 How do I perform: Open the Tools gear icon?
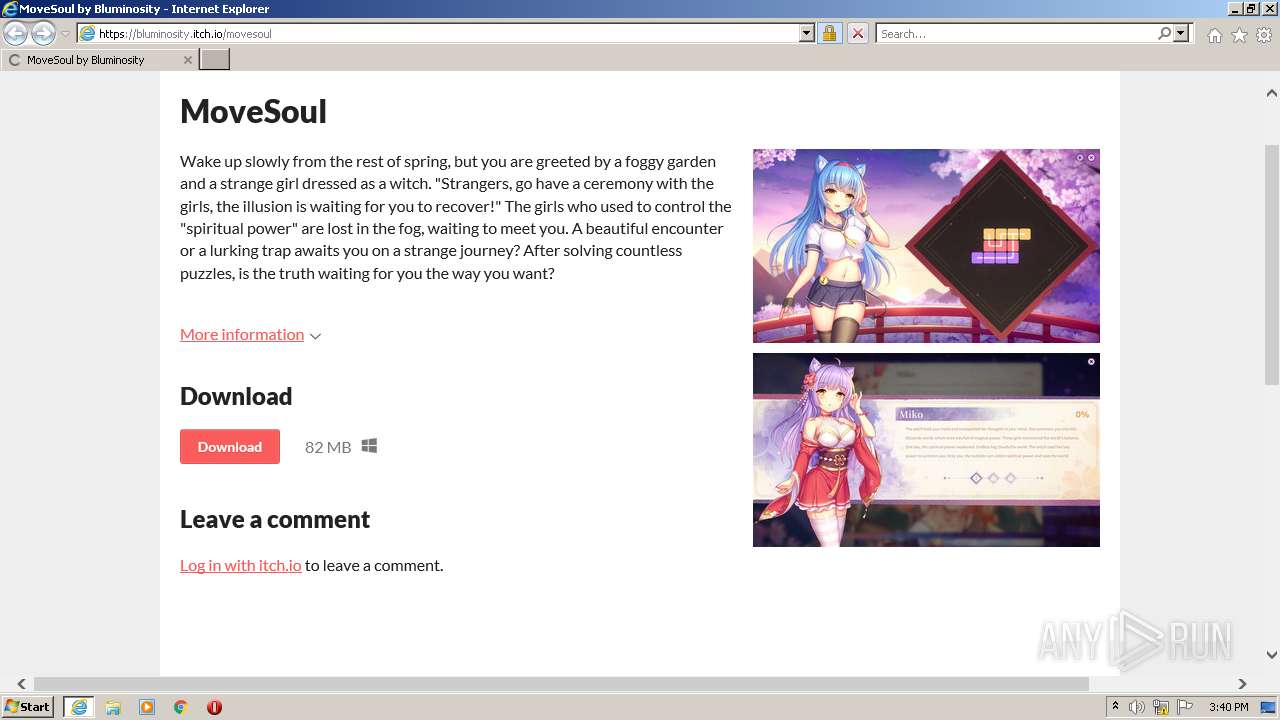pyautogui.click(x=1264, y=35)
